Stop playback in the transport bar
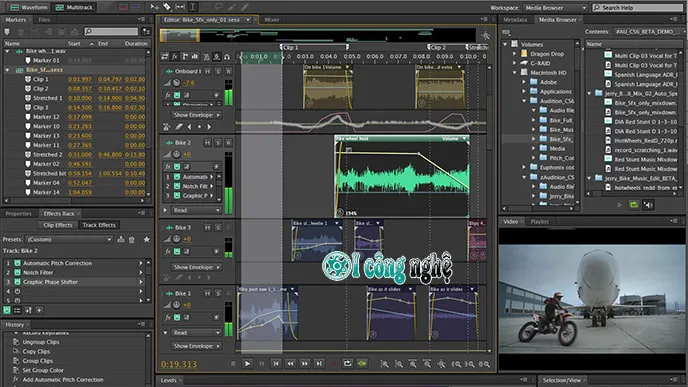This screenshot has width=688, height=387. pyautogui.click(x=233, y=364)
